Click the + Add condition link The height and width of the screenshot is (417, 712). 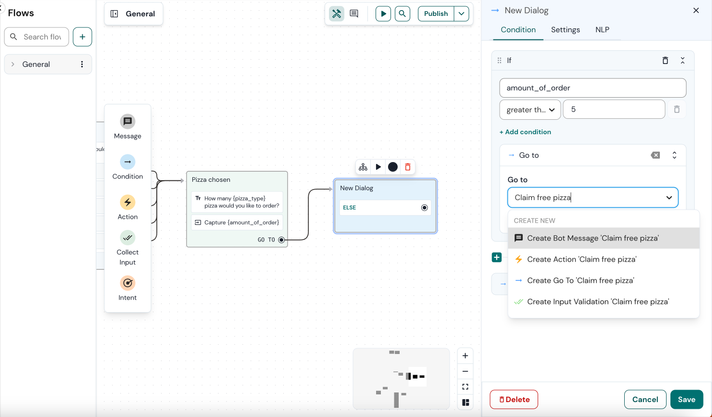[x=525, y=132]
